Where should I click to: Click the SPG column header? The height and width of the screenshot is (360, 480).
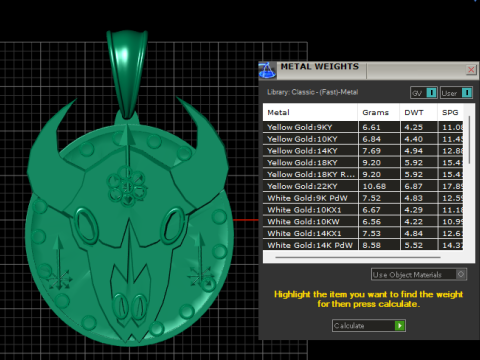450,112
